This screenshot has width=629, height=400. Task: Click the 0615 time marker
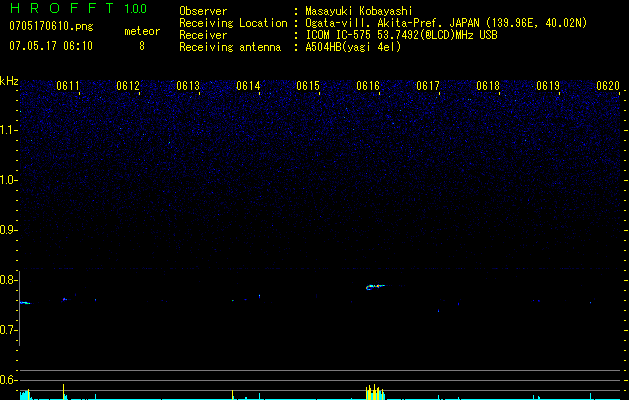tap(308, 86)
